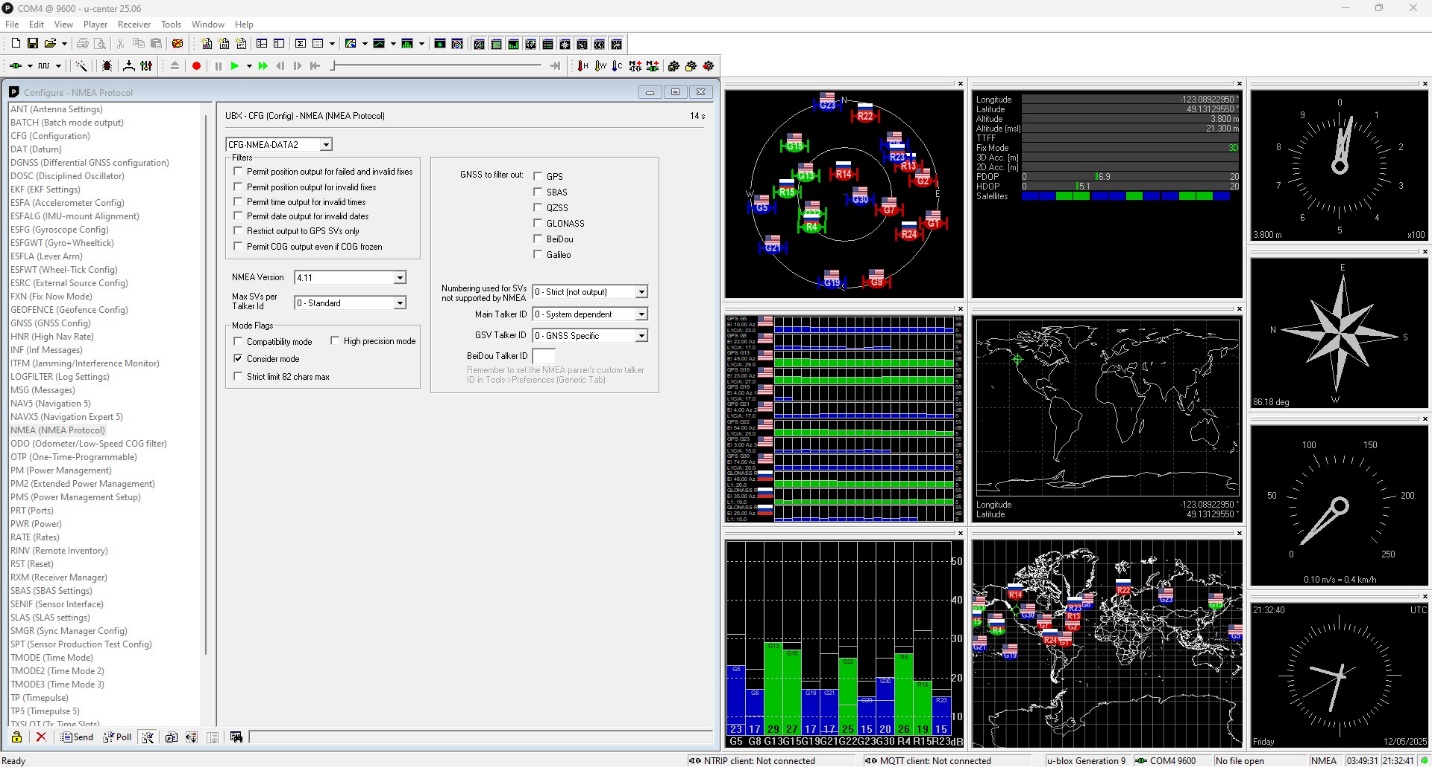Open the GSV Talker ID dropdown
The image size is (1432, 767).
(x=641, y=336)
